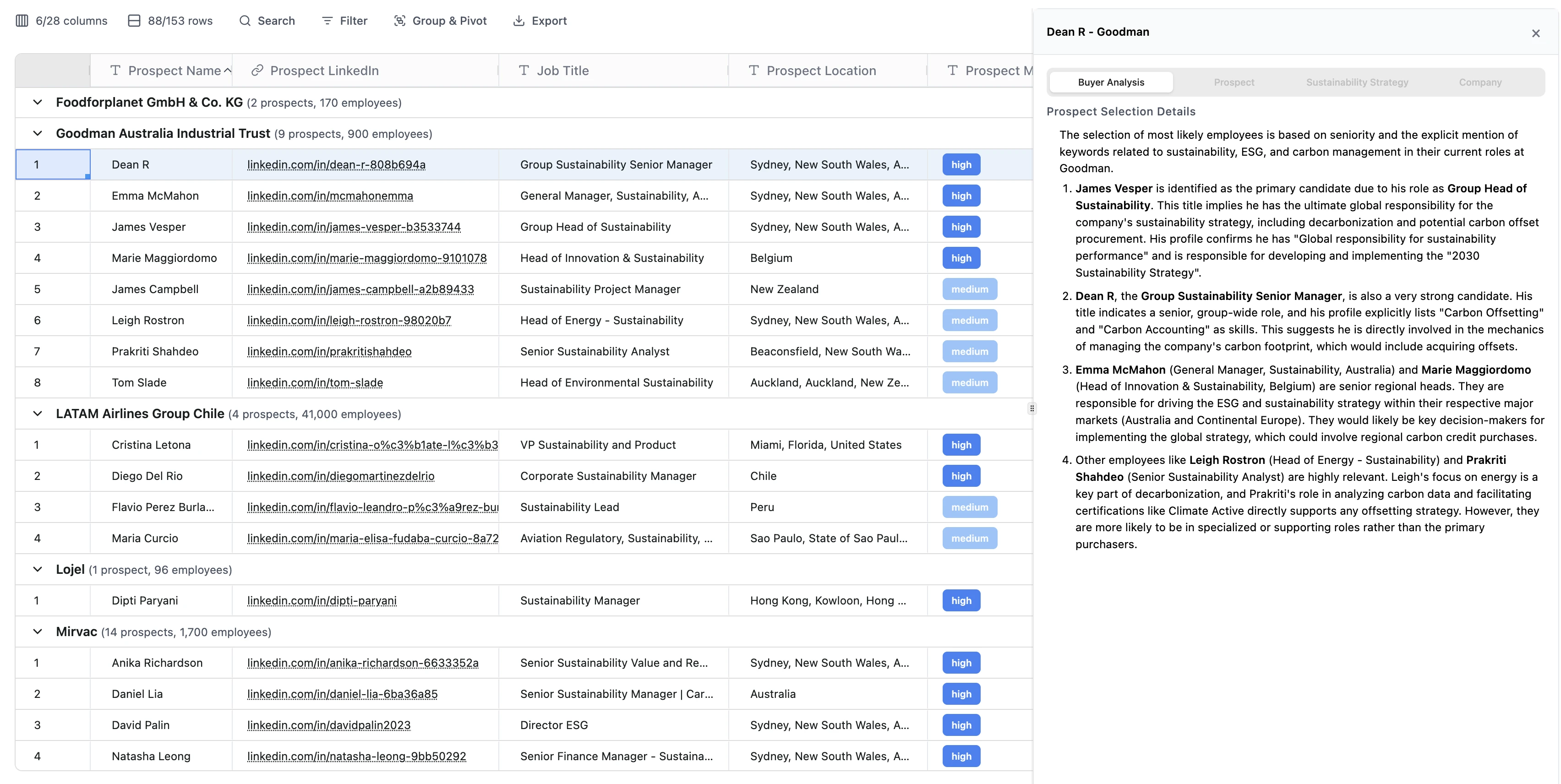The height and width of the screenshot is (784, 1561).
Task: Click the columns icon in the toolbar
Action: tap(22, 21)
